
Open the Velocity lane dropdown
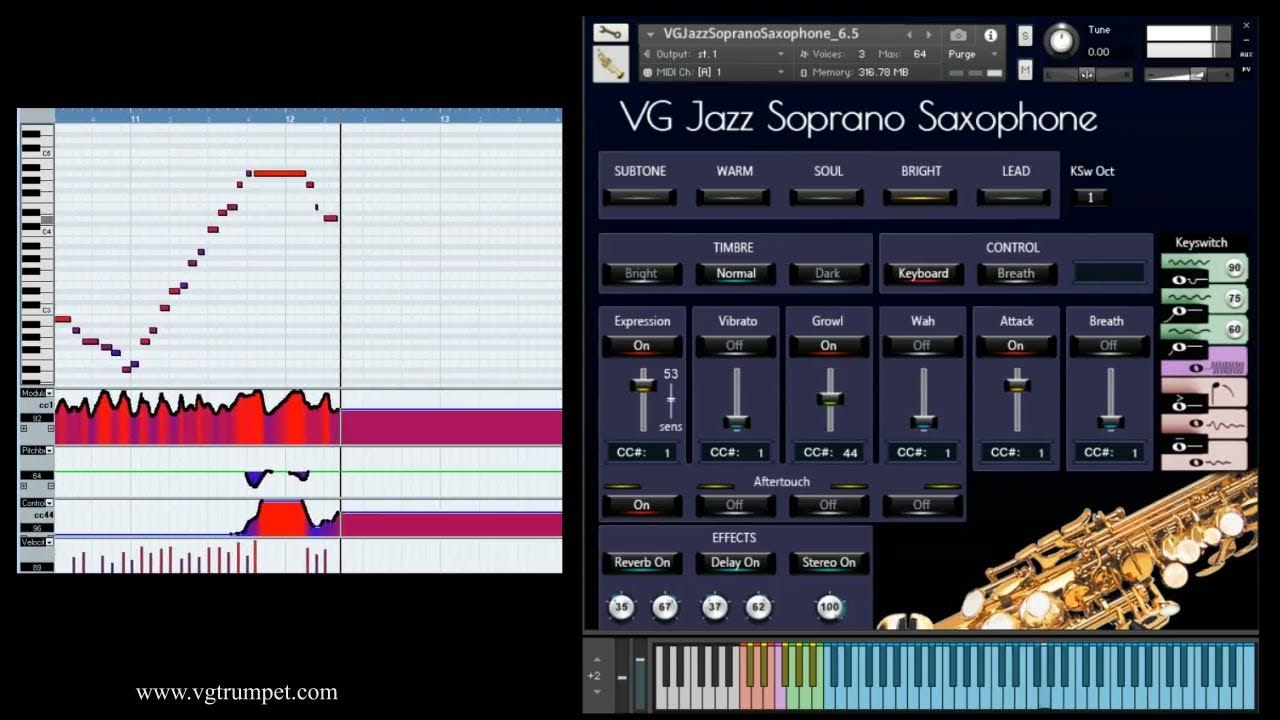49,542
